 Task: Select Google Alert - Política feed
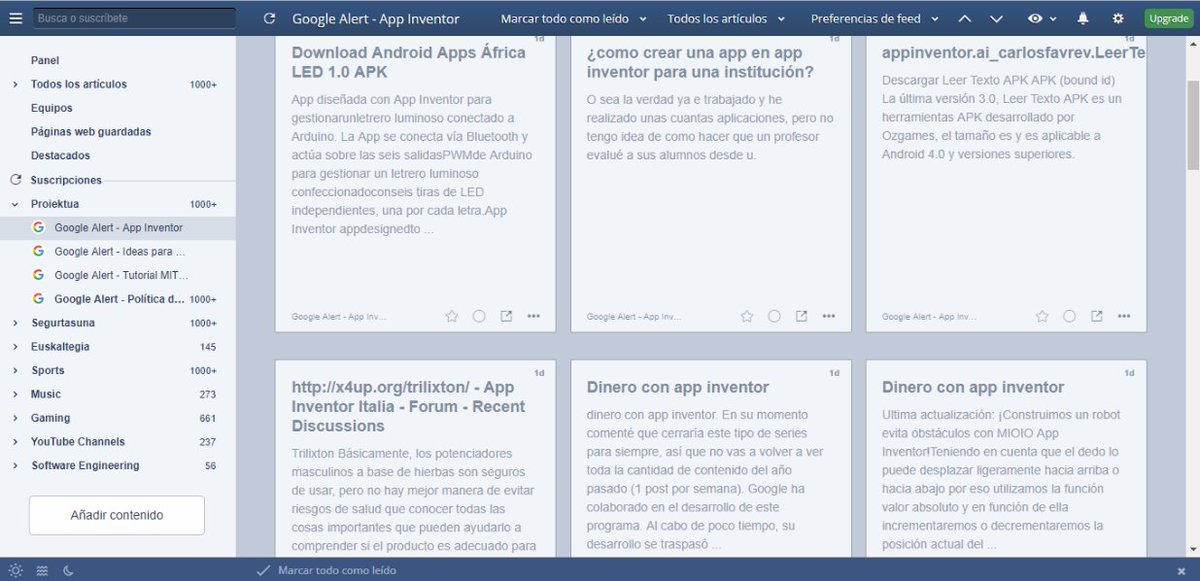[118, 299]
